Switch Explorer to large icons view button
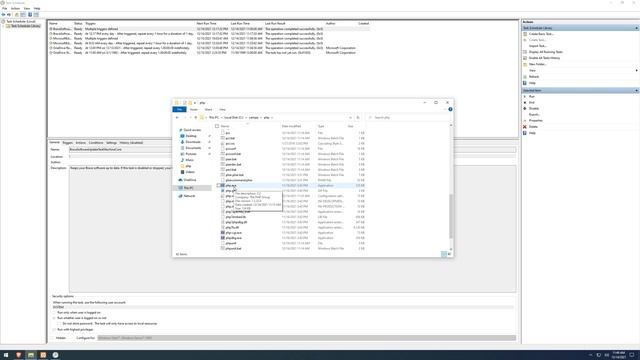 point(449,254)
